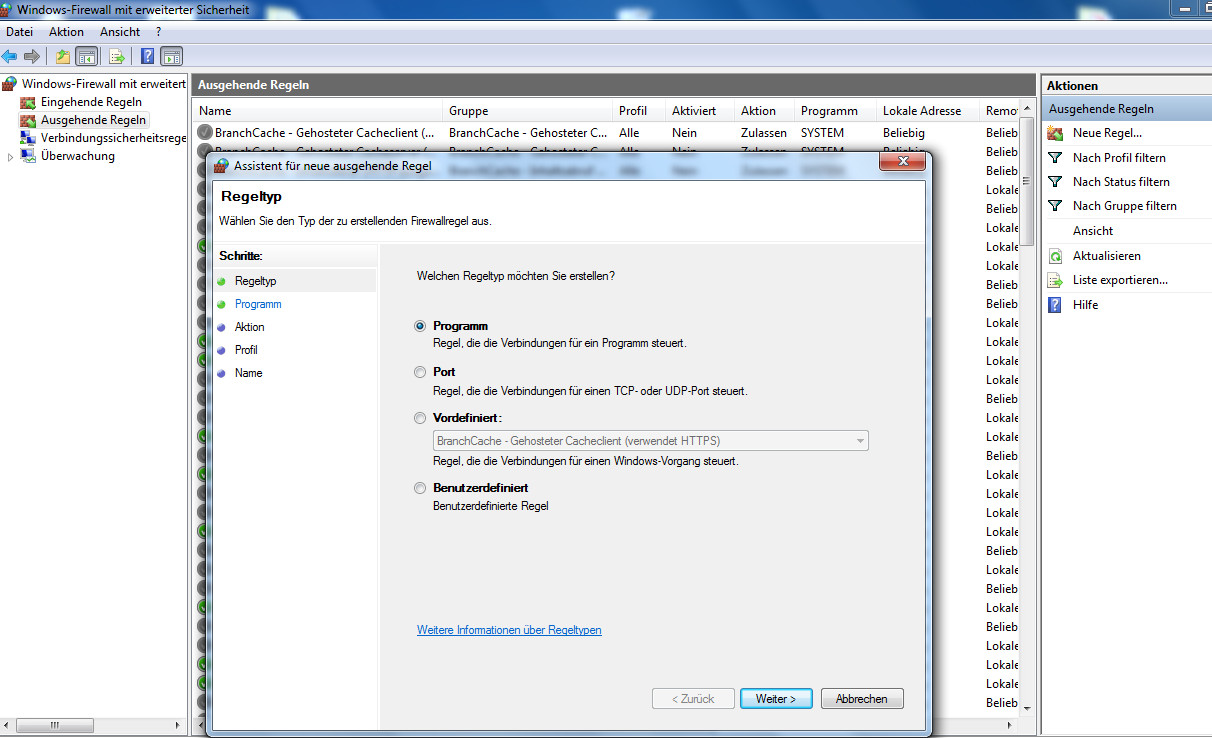1212x738 pixels.
Task: Sort by the Profil column header
Action: point(639,111)
